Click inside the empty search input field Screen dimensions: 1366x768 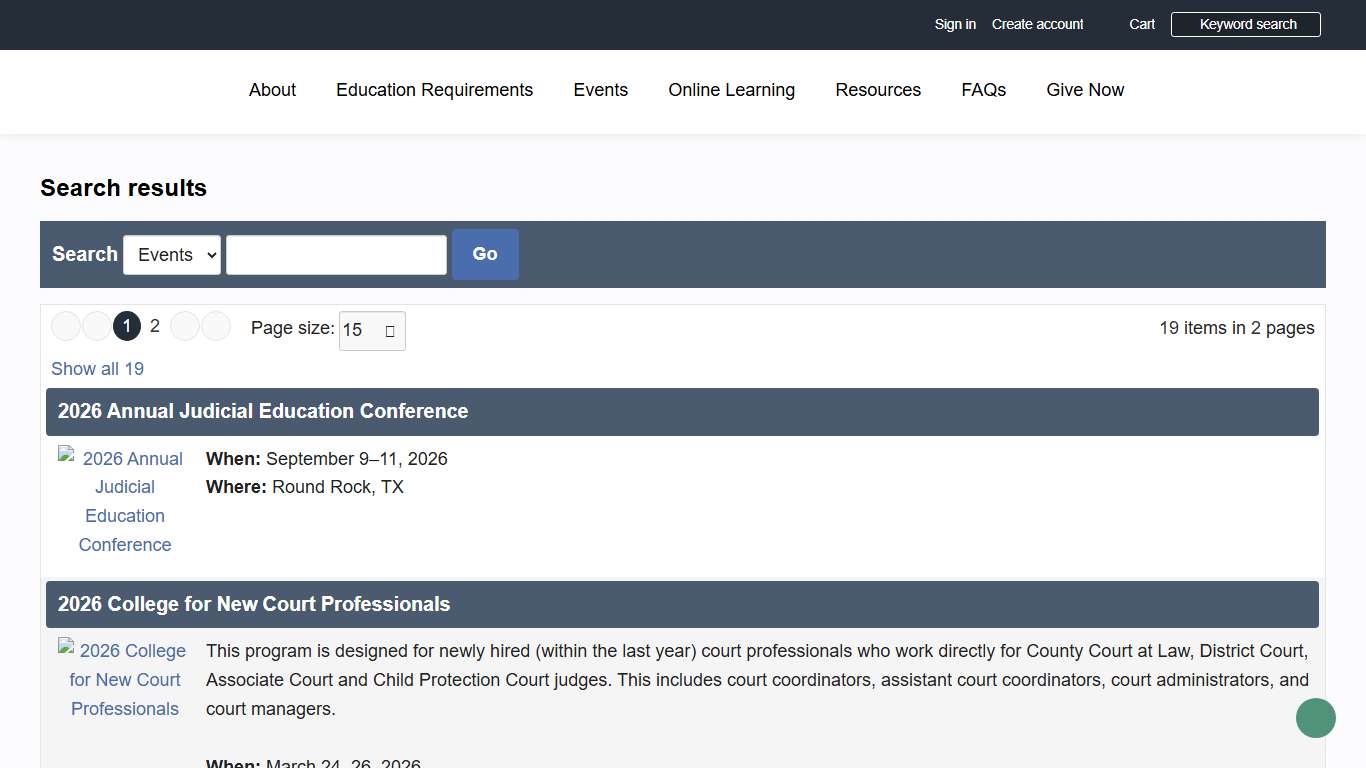coord(336,255)
